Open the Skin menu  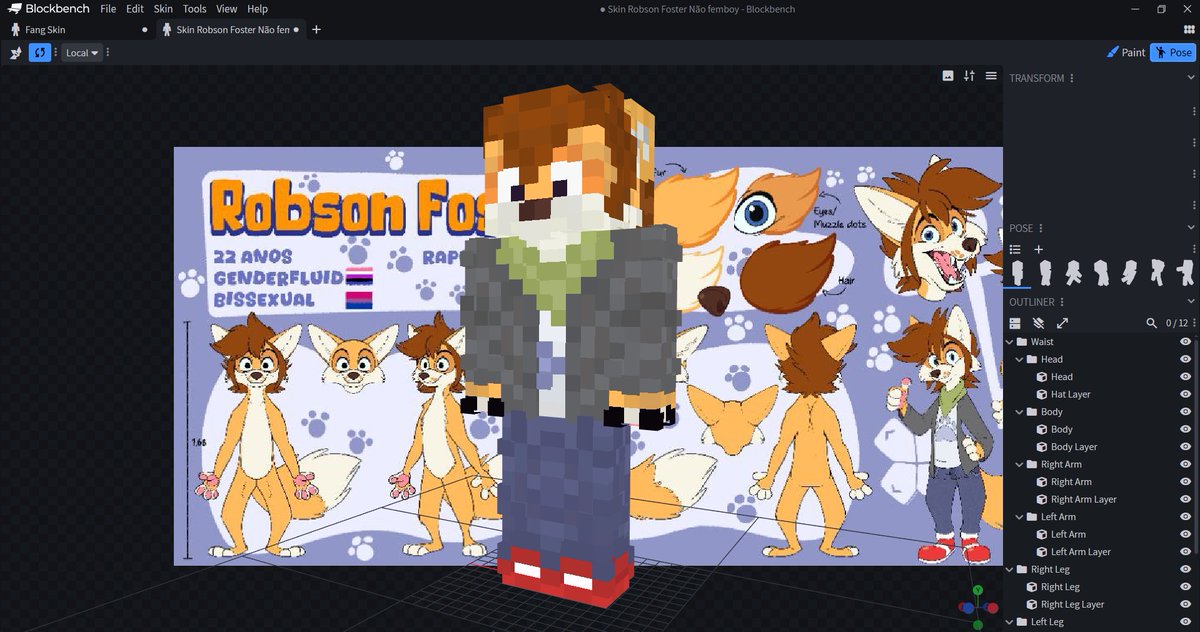click(x=163, y=9)
